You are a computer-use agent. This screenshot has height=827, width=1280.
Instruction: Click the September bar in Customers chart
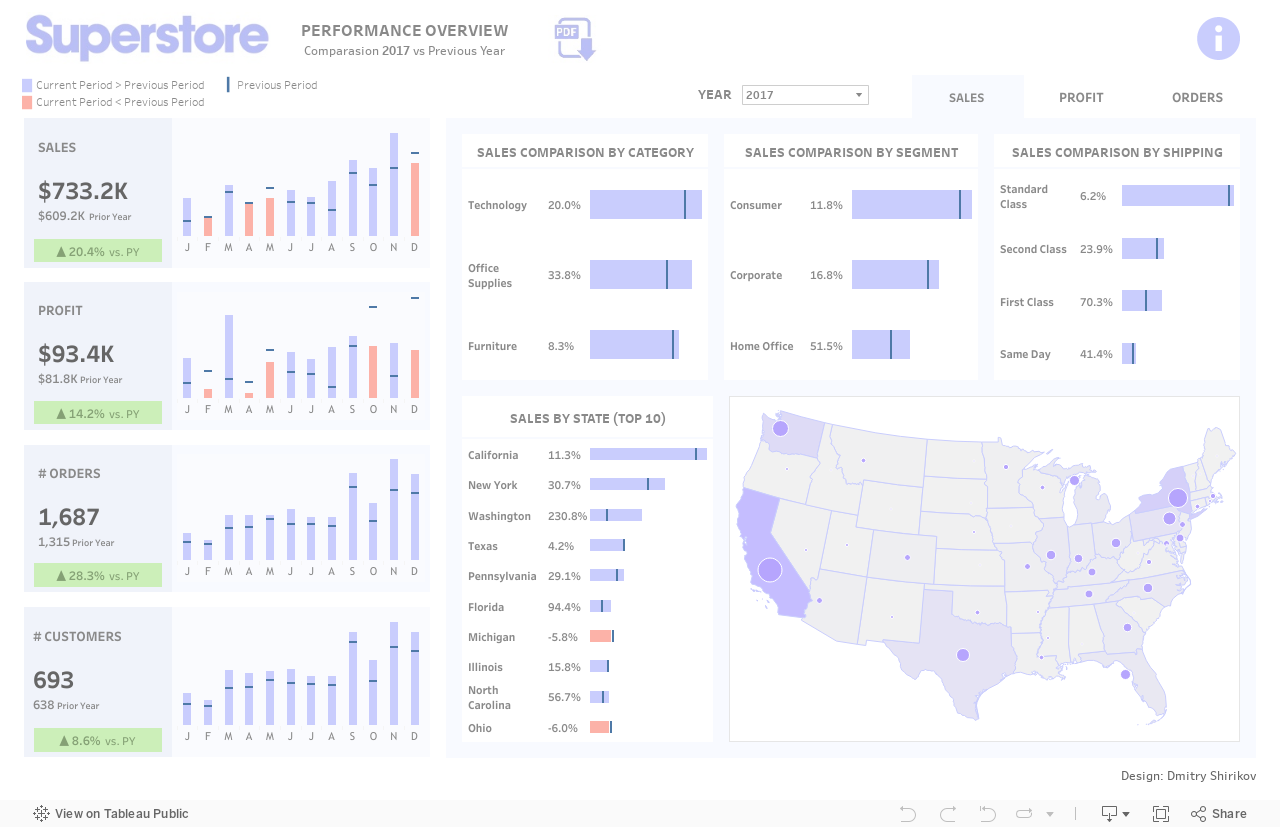pyautogui.click(x=353, y=678)
